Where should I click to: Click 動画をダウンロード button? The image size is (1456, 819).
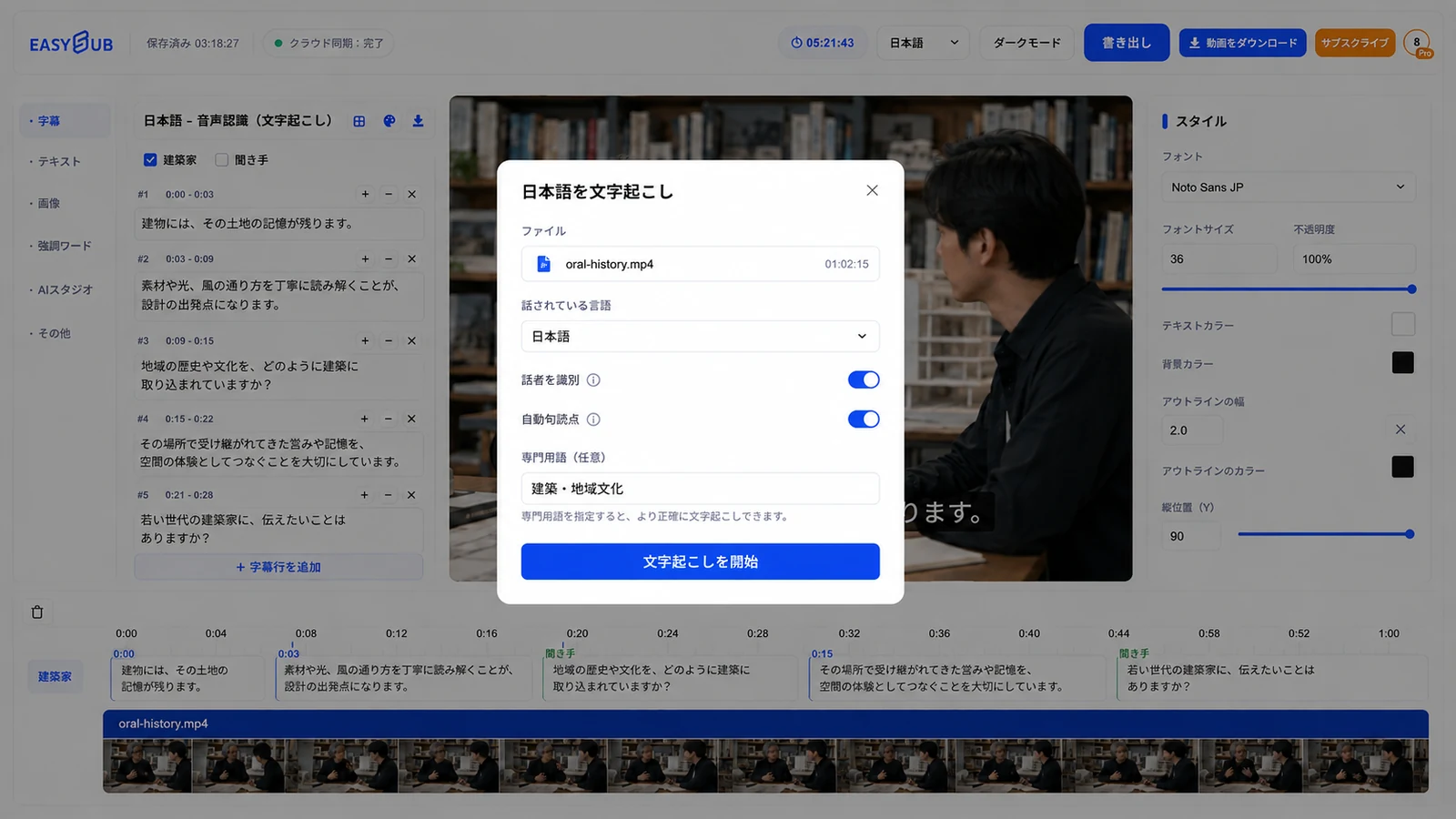pyautogui.click(x=1243, y=43)
